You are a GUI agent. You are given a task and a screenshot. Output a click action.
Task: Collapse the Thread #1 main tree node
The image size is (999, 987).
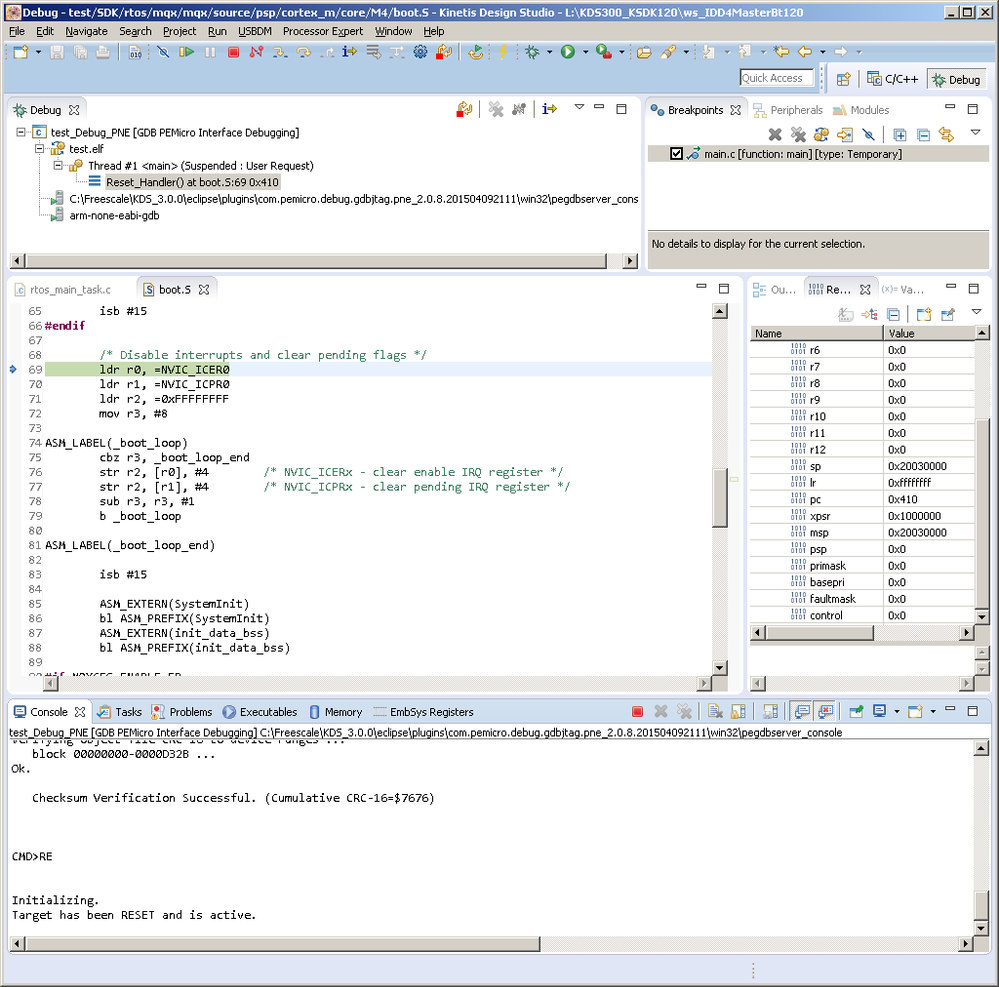58,166
